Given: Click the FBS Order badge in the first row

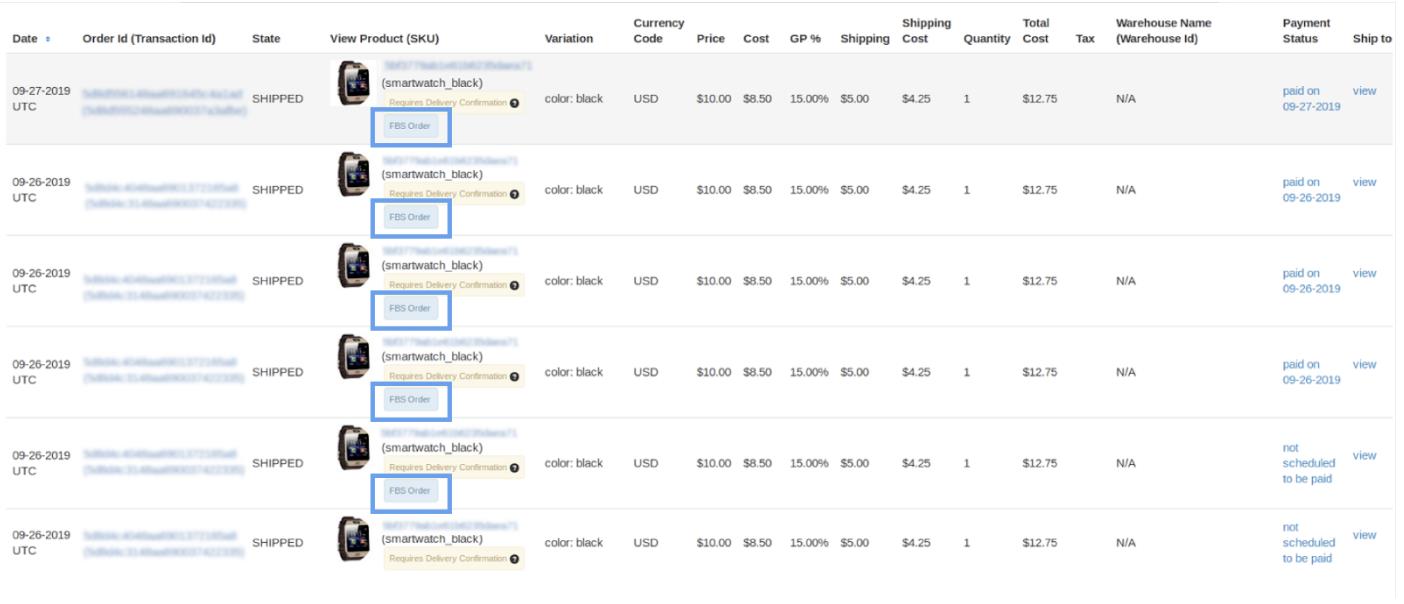Looking at the screenshot, I should (x=410, y=126).
